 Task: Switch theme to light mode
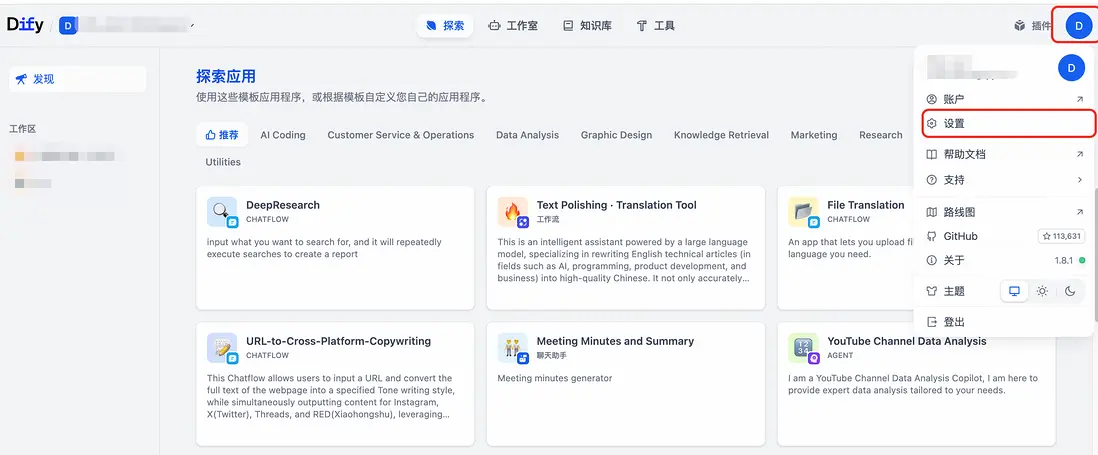click(1042, 291)
